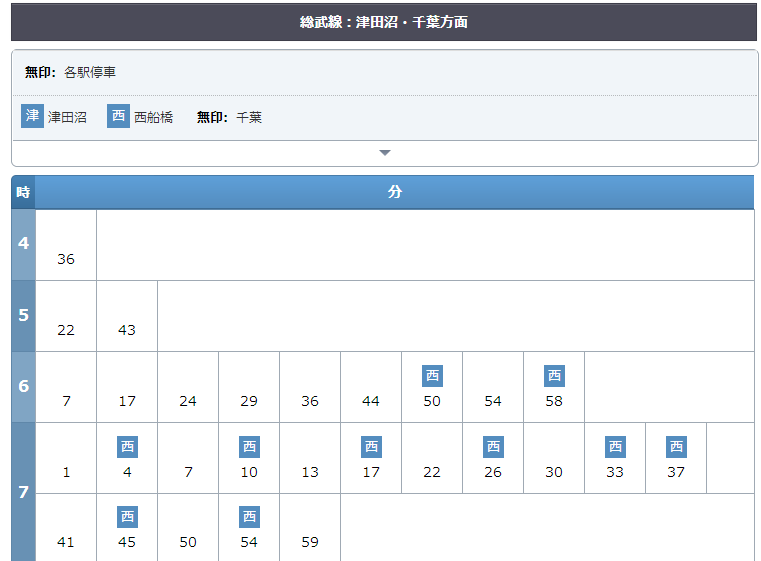761x561 pixels.
Task: Click the 西 icon above 7:10
Action: pyautogui.click(x=249, y=447)
